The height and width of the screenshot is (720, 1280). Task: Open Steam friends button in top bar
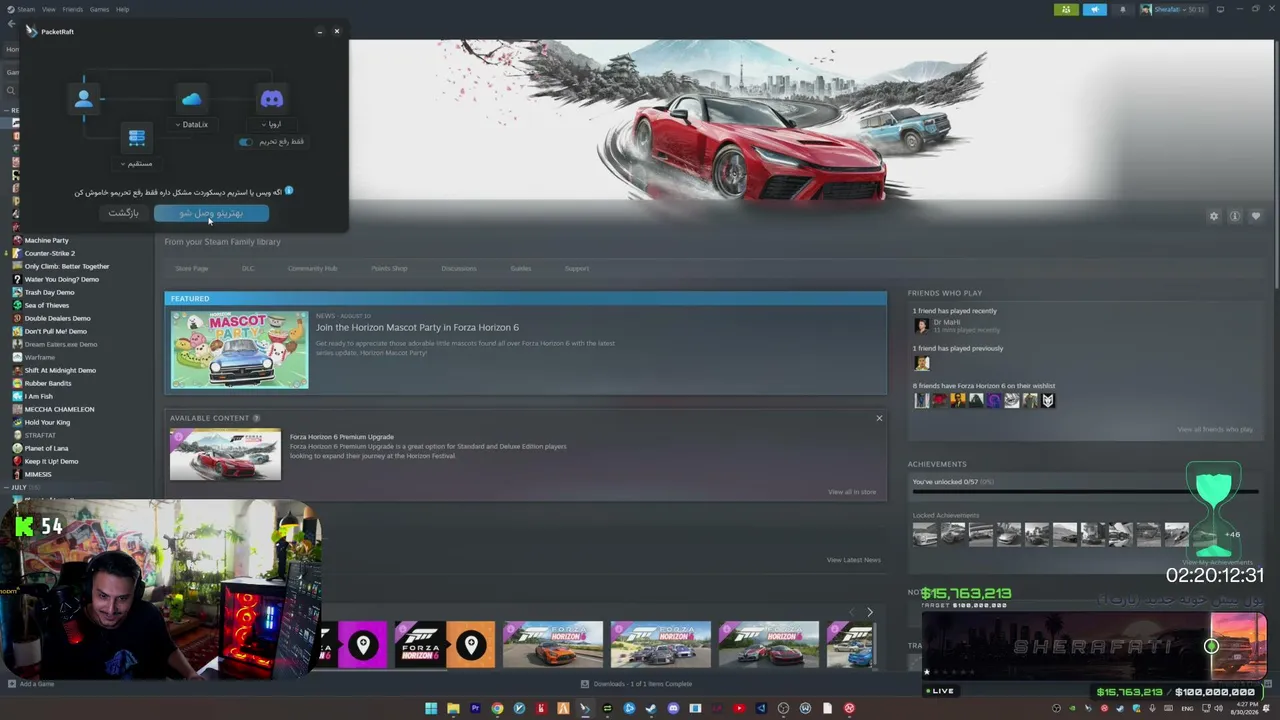click(x=1066, y=9)
